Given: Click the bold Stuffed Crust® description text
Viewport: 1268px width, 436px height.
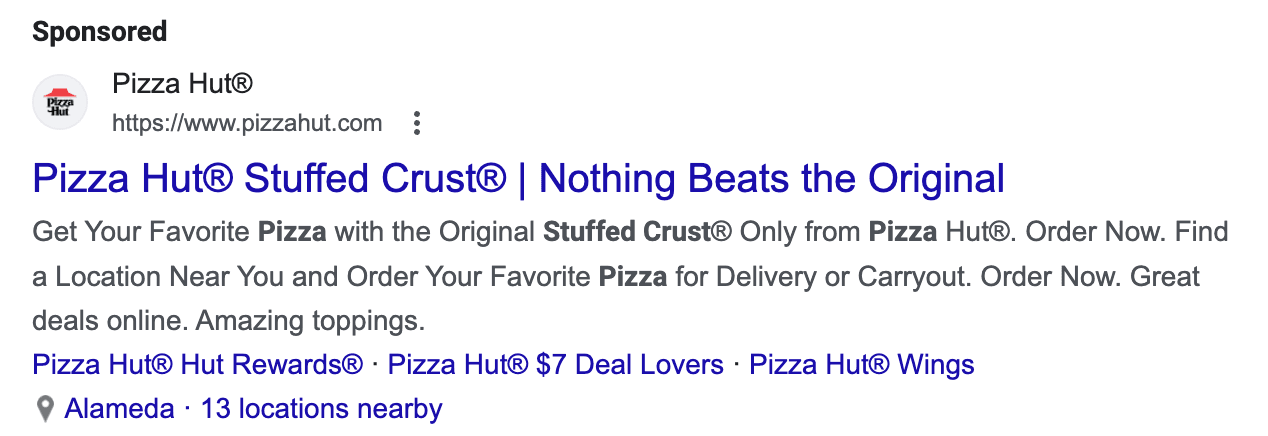Looking at the screenshot, I should click(638, 233).
